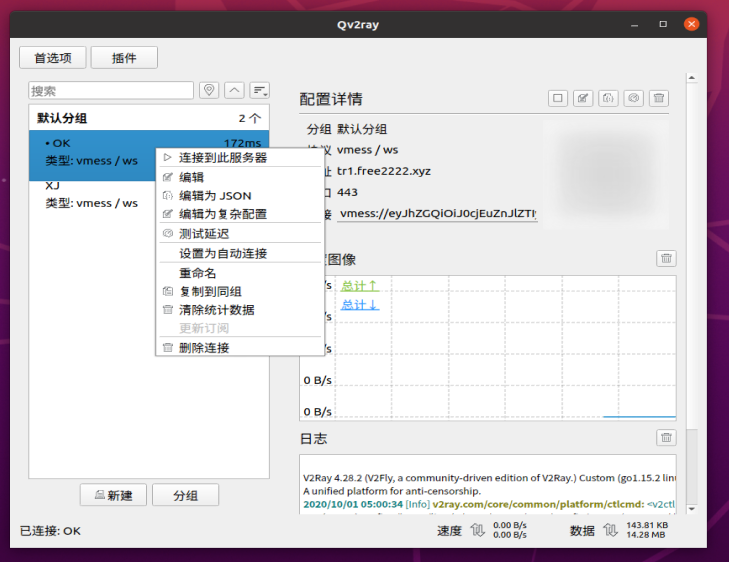Image resolution: width=729 pixels, height=562 pixels.
Task: Toggle the 总计↓ download legend link
Action: coord(359,305)
